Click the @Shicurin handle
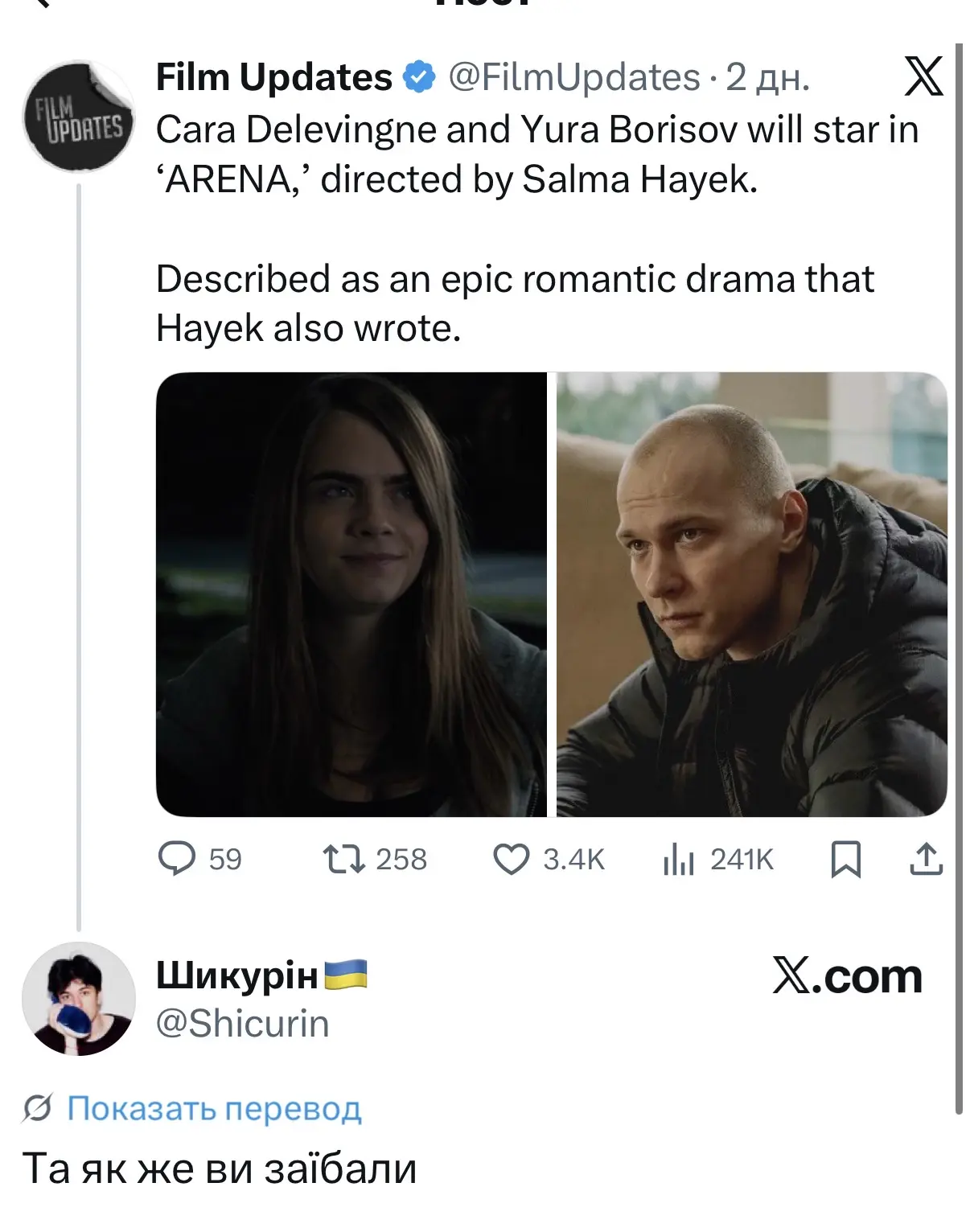This screenshot has height=1232, width=970. point(242,1024)
